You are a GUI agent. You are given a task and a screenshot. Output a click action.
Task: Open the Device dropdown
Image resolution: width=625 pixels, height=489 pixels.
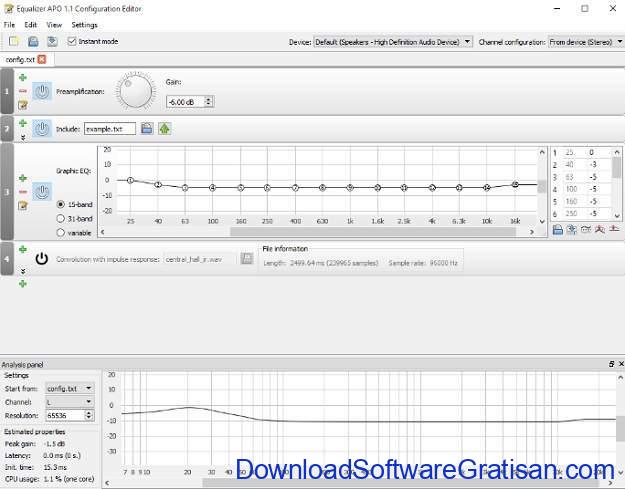coord(393,42)
